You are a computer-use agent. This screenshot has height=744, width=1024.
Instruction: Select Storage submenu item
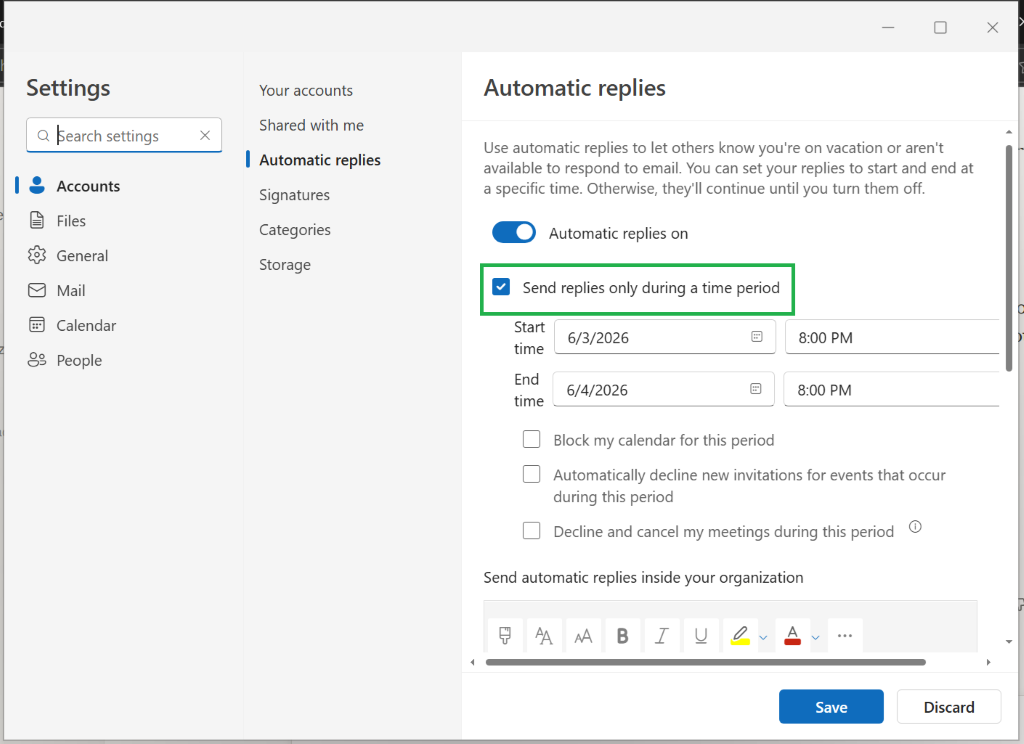(285, 265)
